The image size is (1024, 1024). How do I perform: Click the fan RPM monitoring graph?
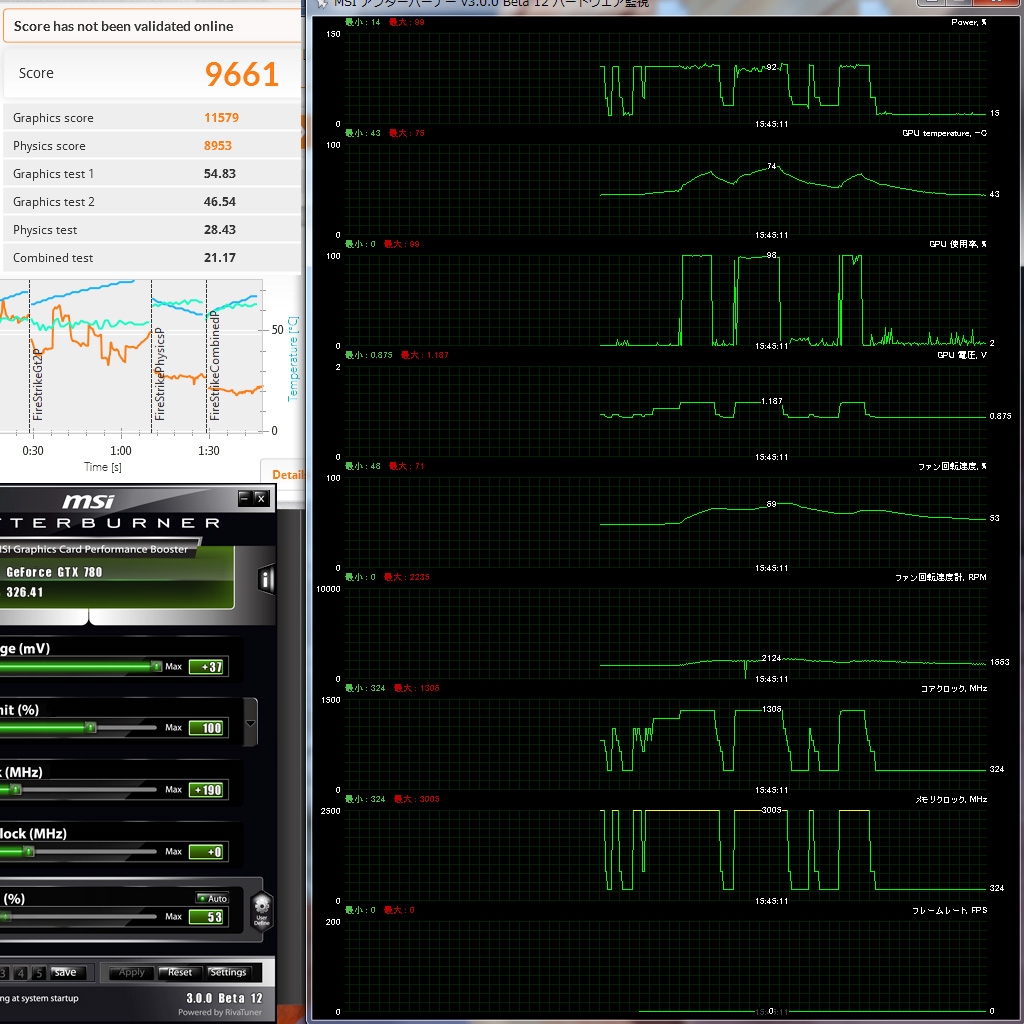[665, 633]
